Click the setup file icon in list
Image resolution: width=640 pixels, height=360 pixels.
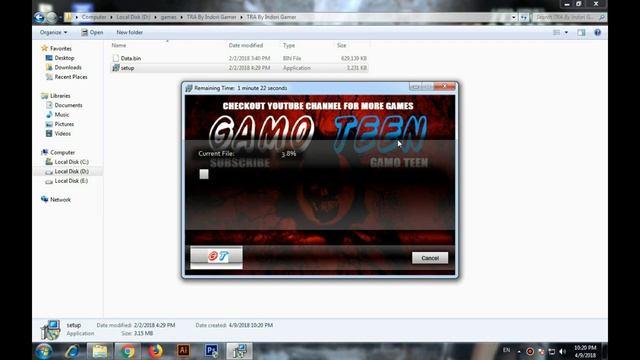coord(116,68)
